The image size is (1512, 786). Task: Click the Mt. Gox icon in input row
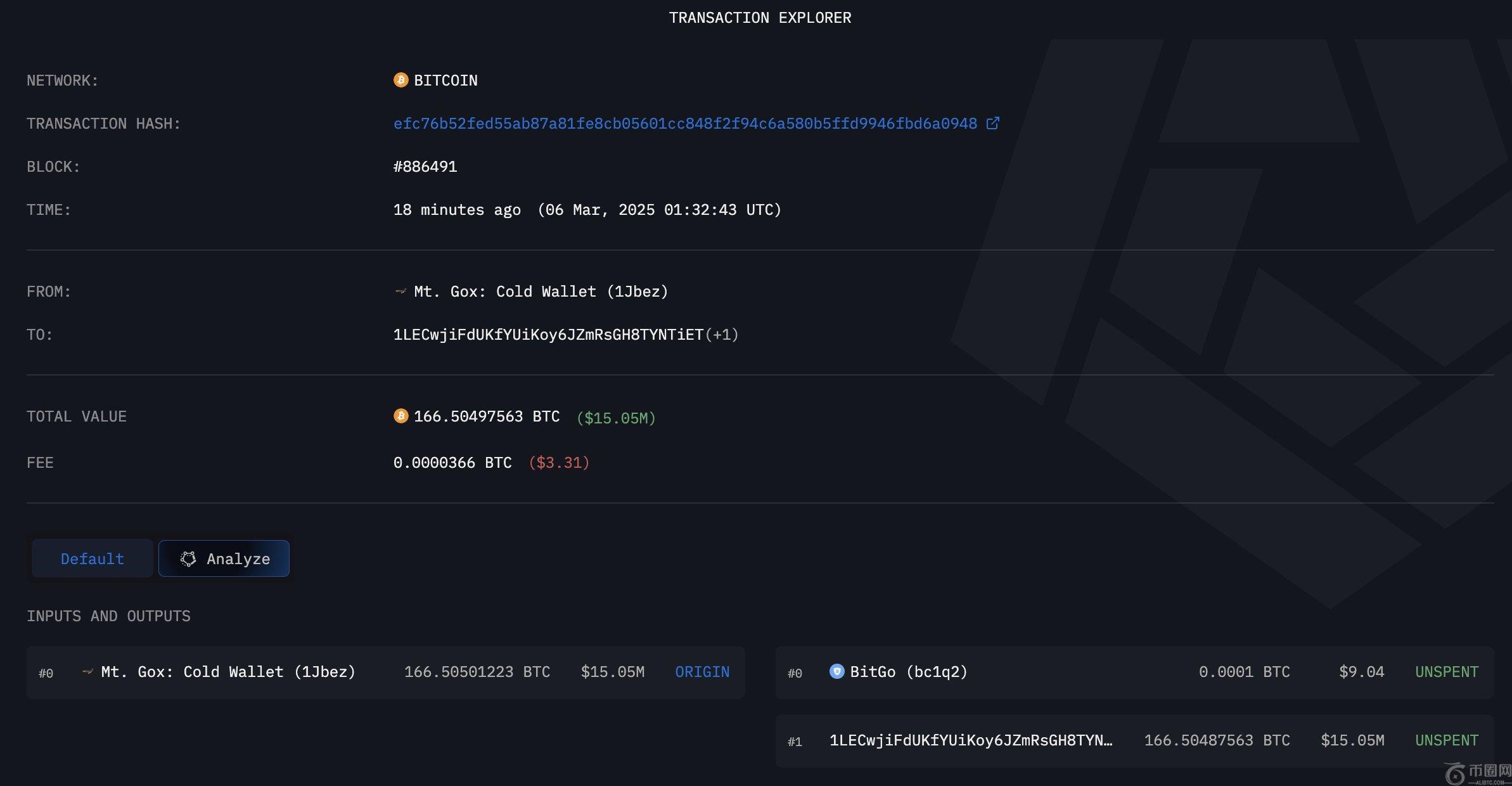click(88, 672)
